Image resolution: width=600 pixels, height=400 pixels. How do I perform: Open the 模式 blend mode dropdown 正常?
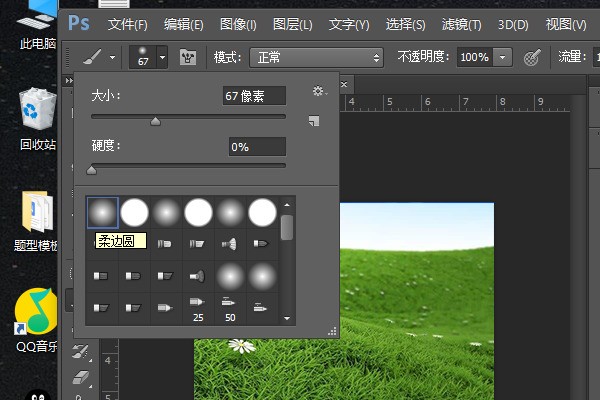click(316, 57)
